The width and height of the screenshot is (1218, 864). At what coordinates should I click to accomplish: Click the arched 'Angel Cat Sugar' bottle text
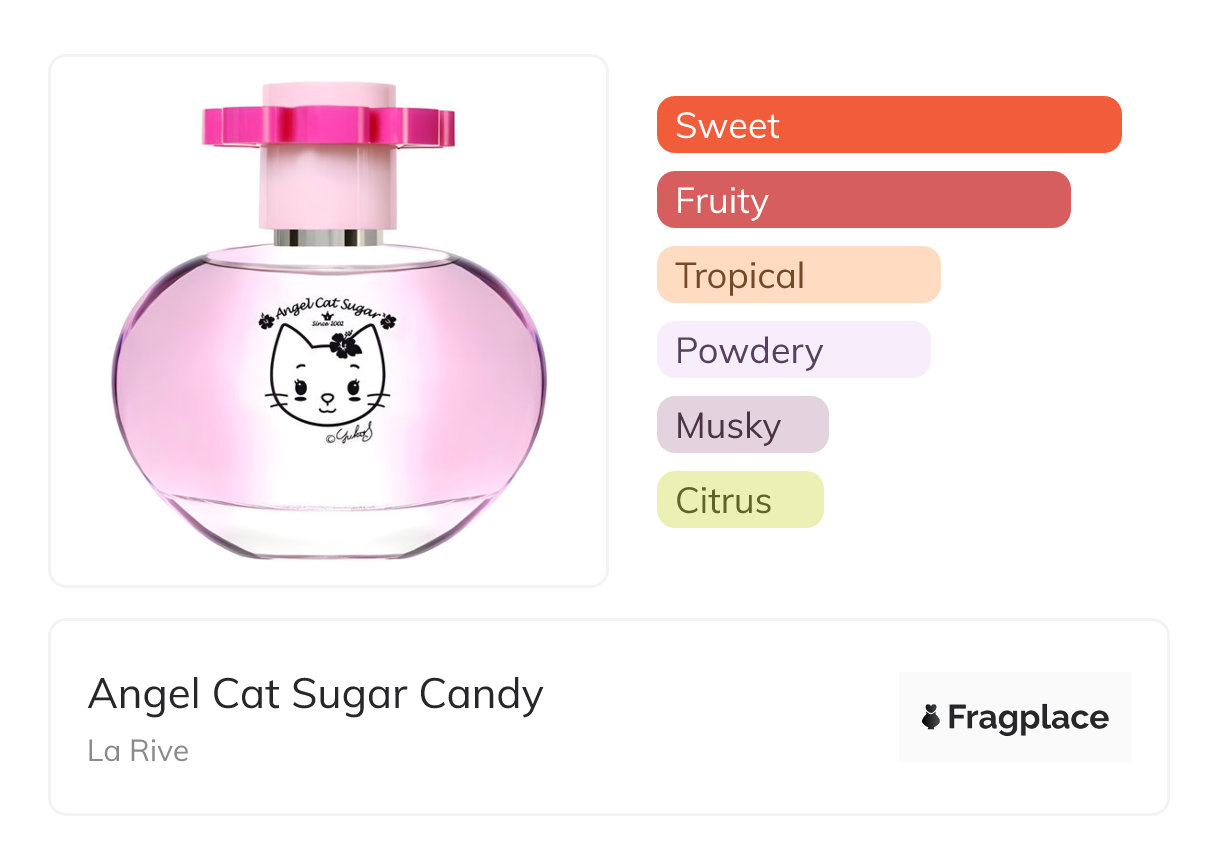tap(328, 304)
